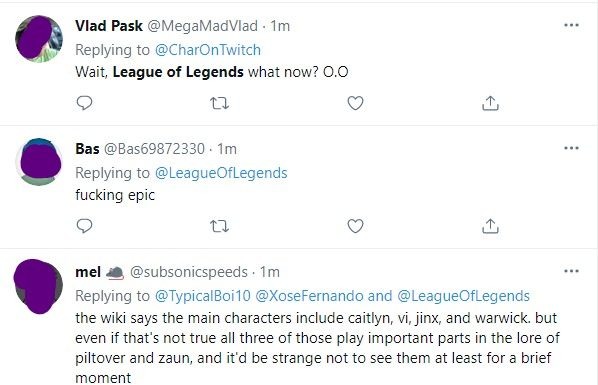
Task: View Vlad Pask's profile picture
Action: pos(39,39)
